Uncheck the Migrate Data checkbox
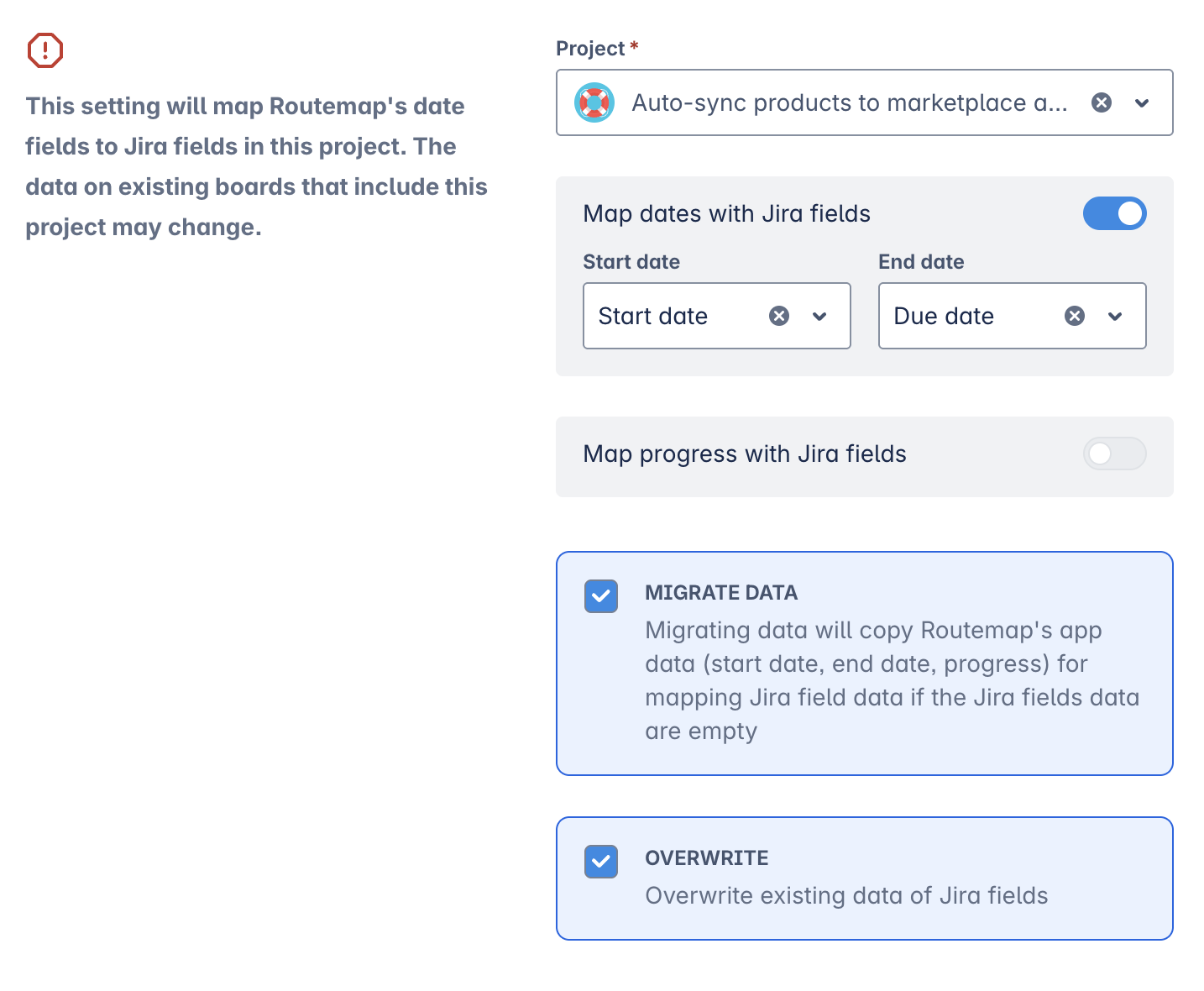This screenshot has width=1204, height=991. tap(601, 596)
